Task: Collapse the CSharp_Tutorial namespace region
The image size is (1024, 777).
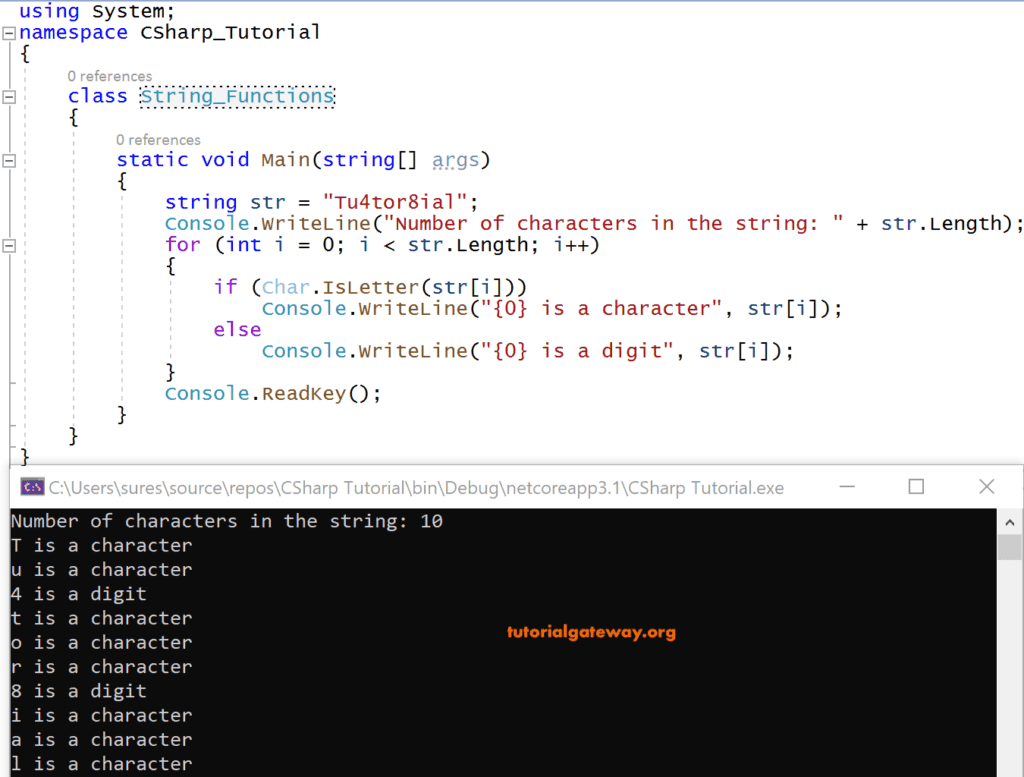Action: (x=8, y=33)
